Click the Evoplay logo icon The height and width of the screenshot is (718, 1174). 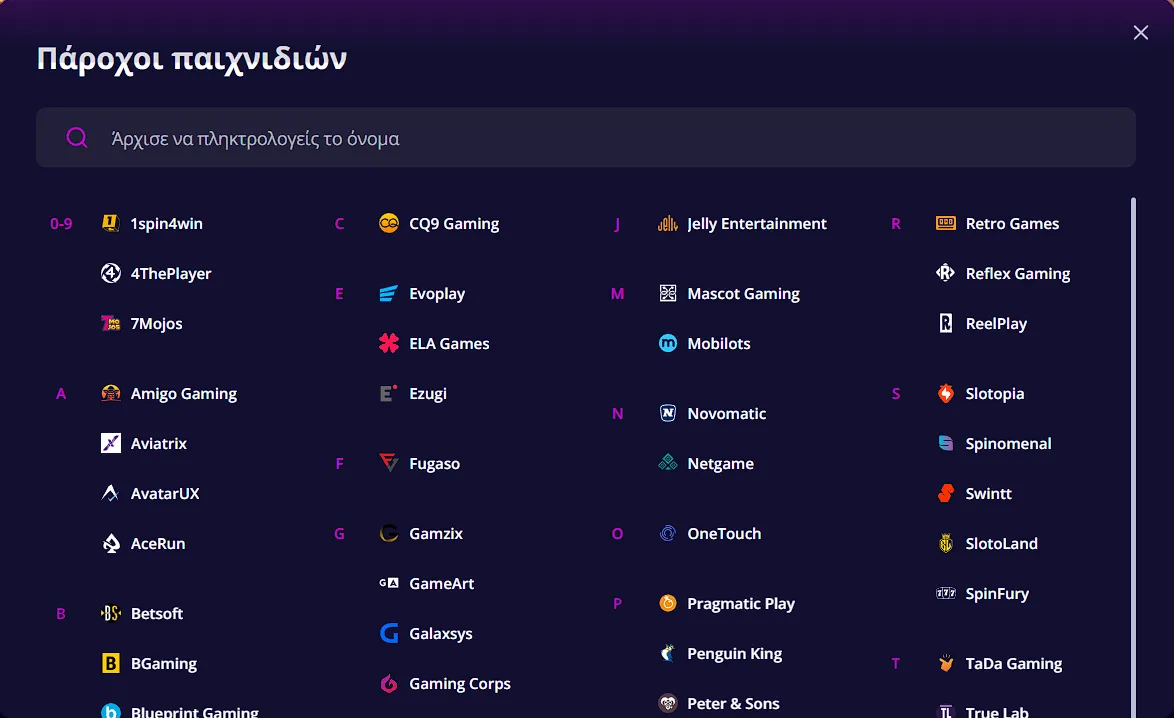(389, 294)
